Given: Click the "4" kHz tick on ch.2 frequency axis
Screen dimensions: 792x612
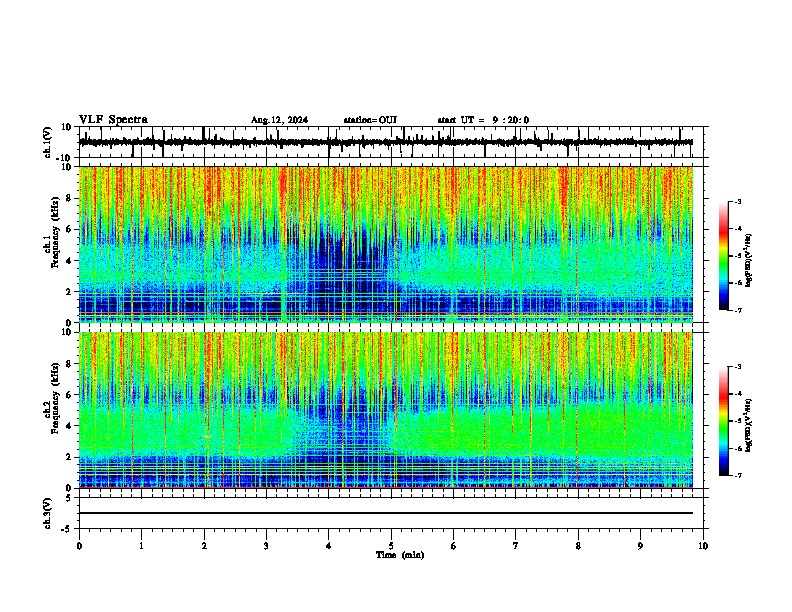Looking at the screenshot, I should 71,426.
